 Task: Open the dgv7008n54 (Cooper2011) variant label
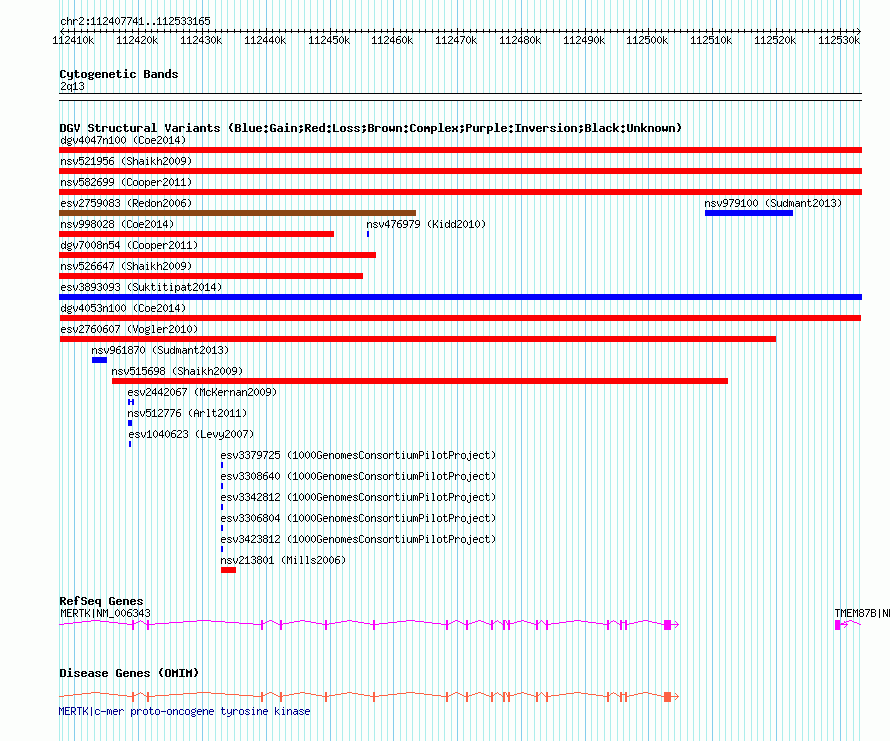(x=129, y=245)
